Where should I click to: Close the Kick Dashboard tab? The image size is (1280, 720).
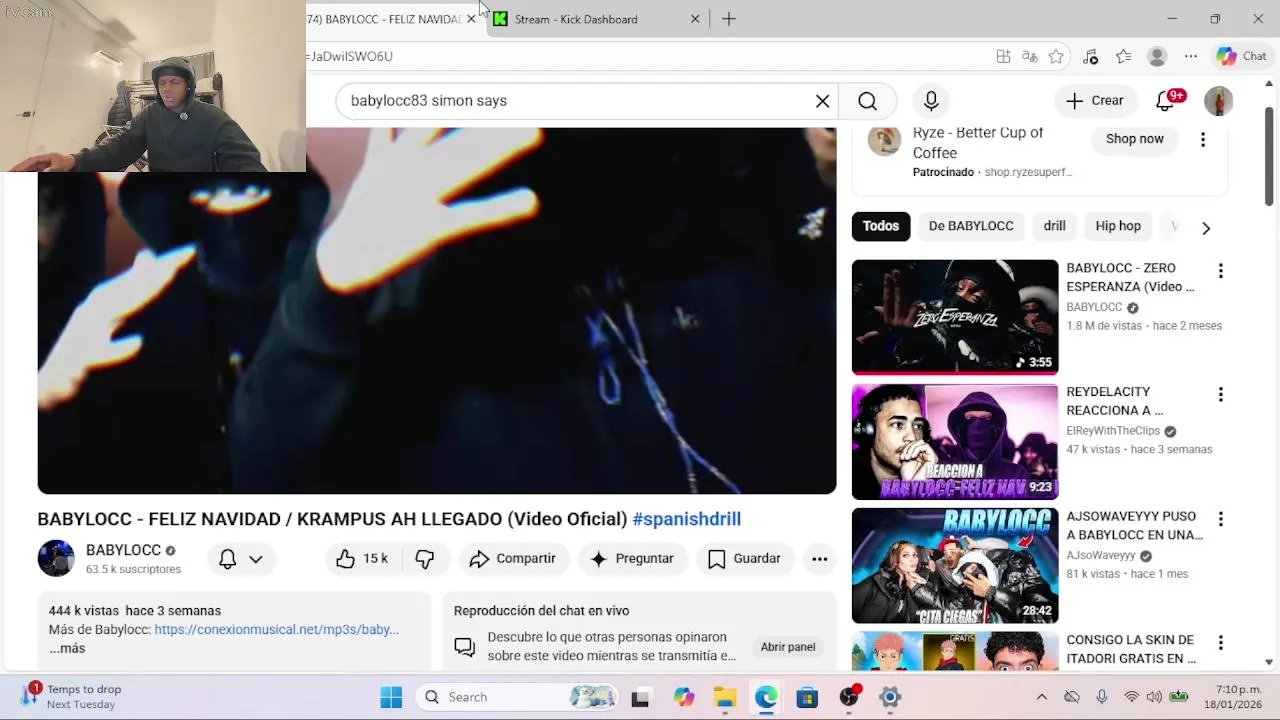coord(695,19)
